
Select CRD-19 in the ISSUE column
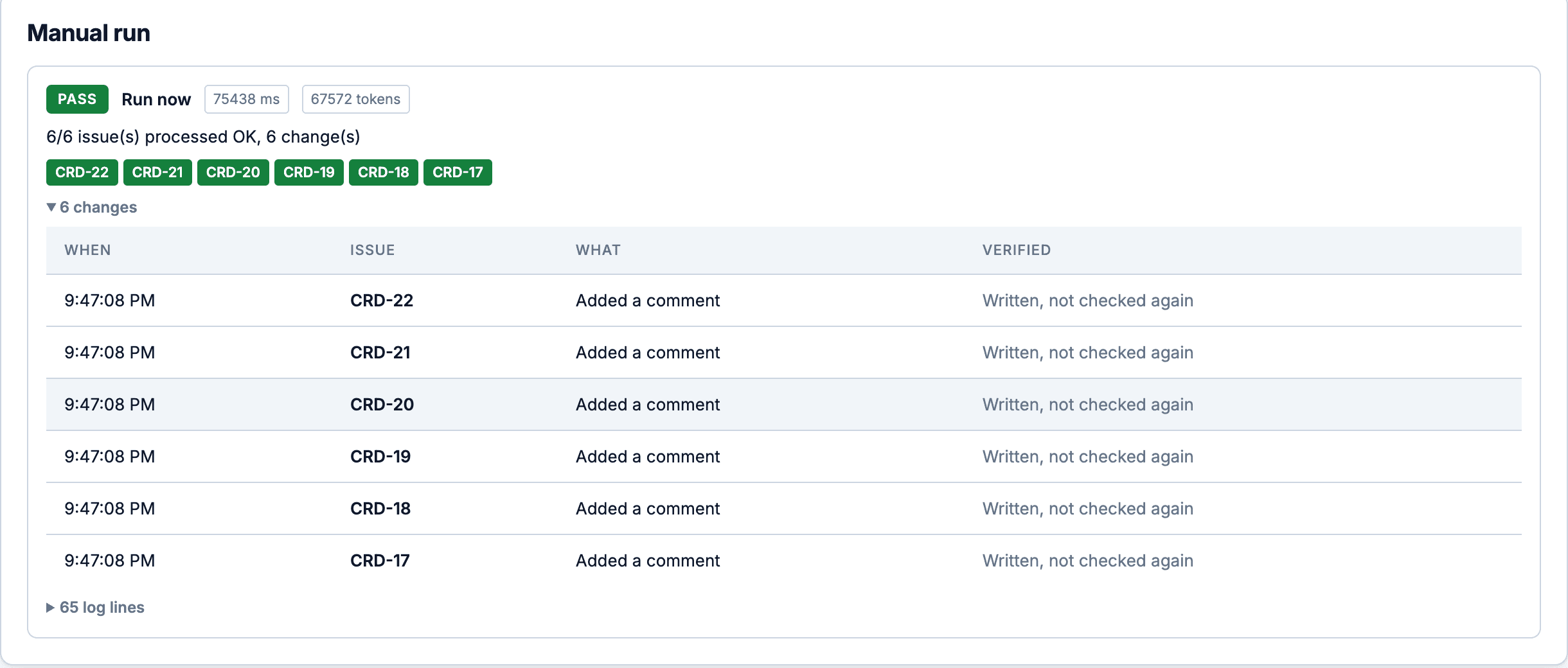[x=380, y=457]
